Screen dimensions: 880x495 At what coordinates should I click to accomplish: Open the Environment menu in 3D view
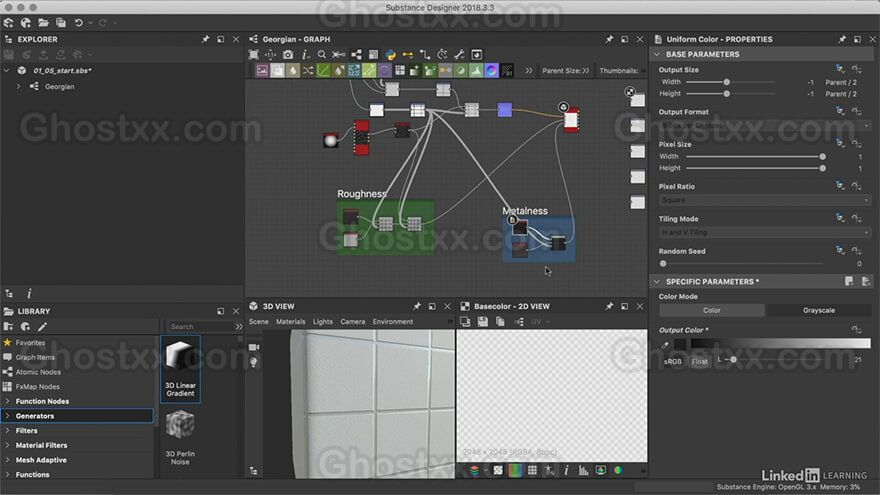point(393,322)
